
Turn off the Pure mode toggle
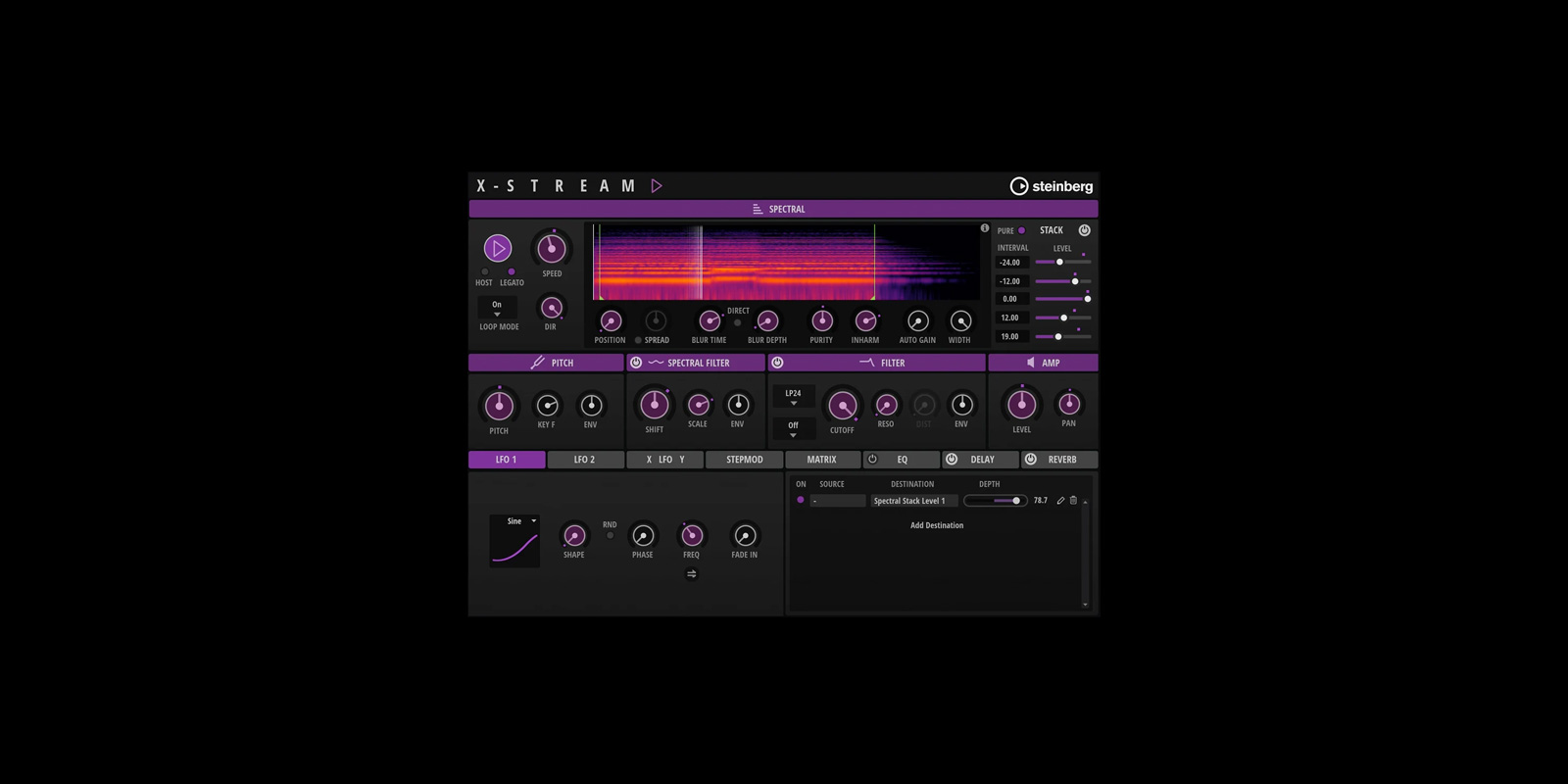coord(1021,231)
